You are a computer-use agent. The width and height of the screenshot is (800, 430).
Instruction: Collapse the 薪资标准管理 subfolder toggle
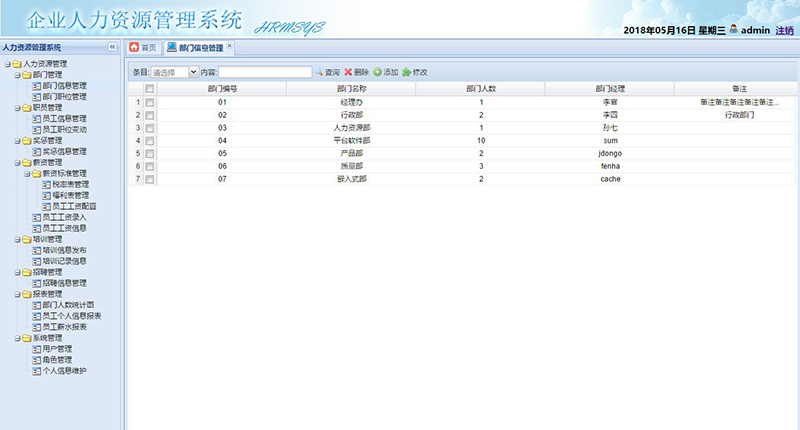pyautogui.click(x=27, y=174)
